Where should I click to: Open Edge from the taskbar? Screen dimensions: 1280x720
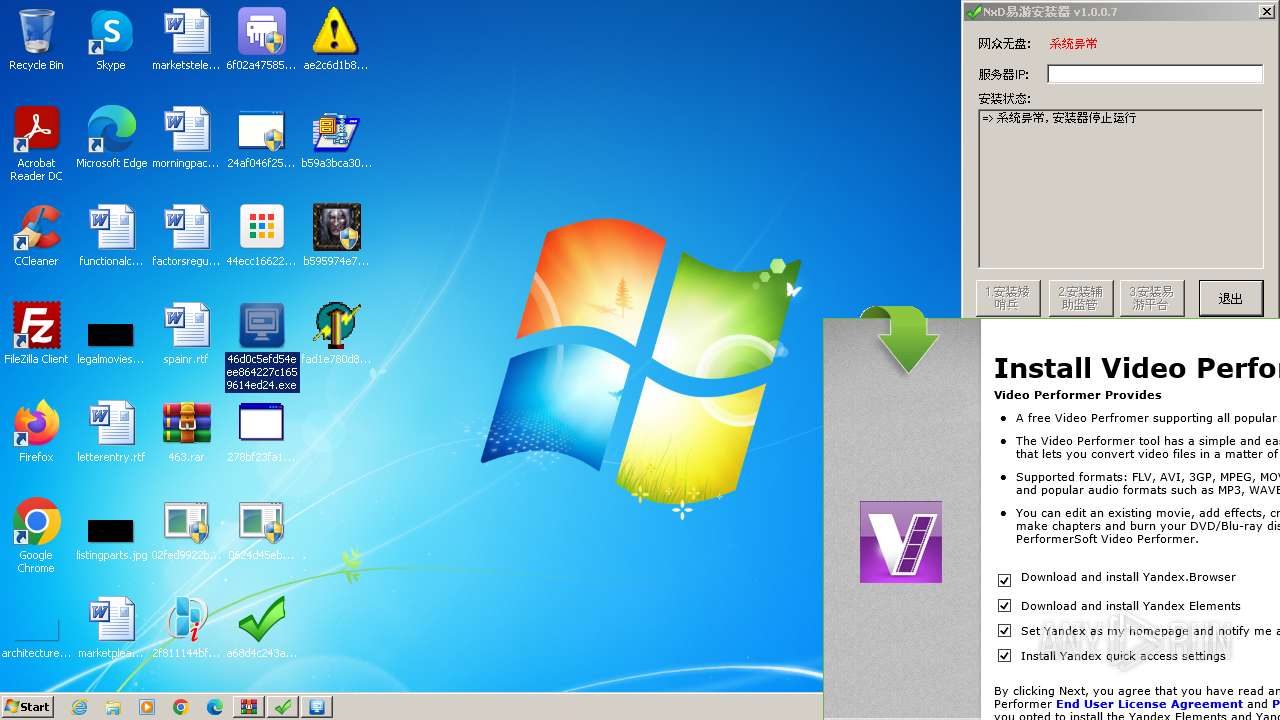coord(214,707)
